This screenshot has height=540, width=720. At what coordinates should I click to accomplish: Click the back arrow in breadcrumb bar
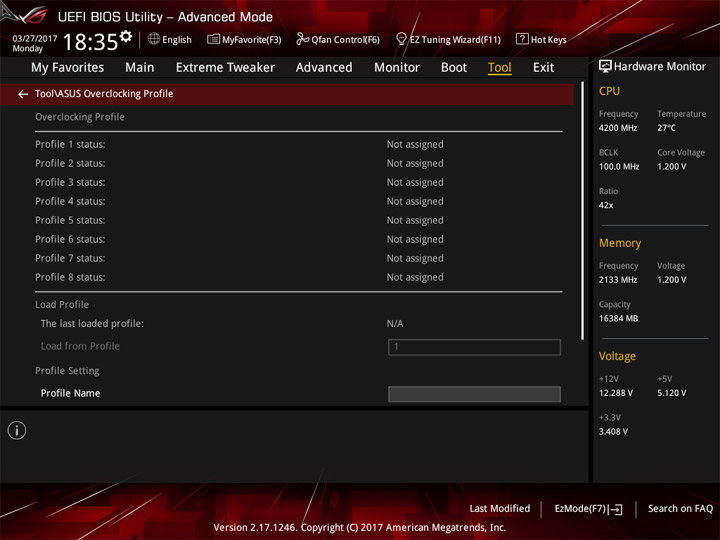click(23, 94)
